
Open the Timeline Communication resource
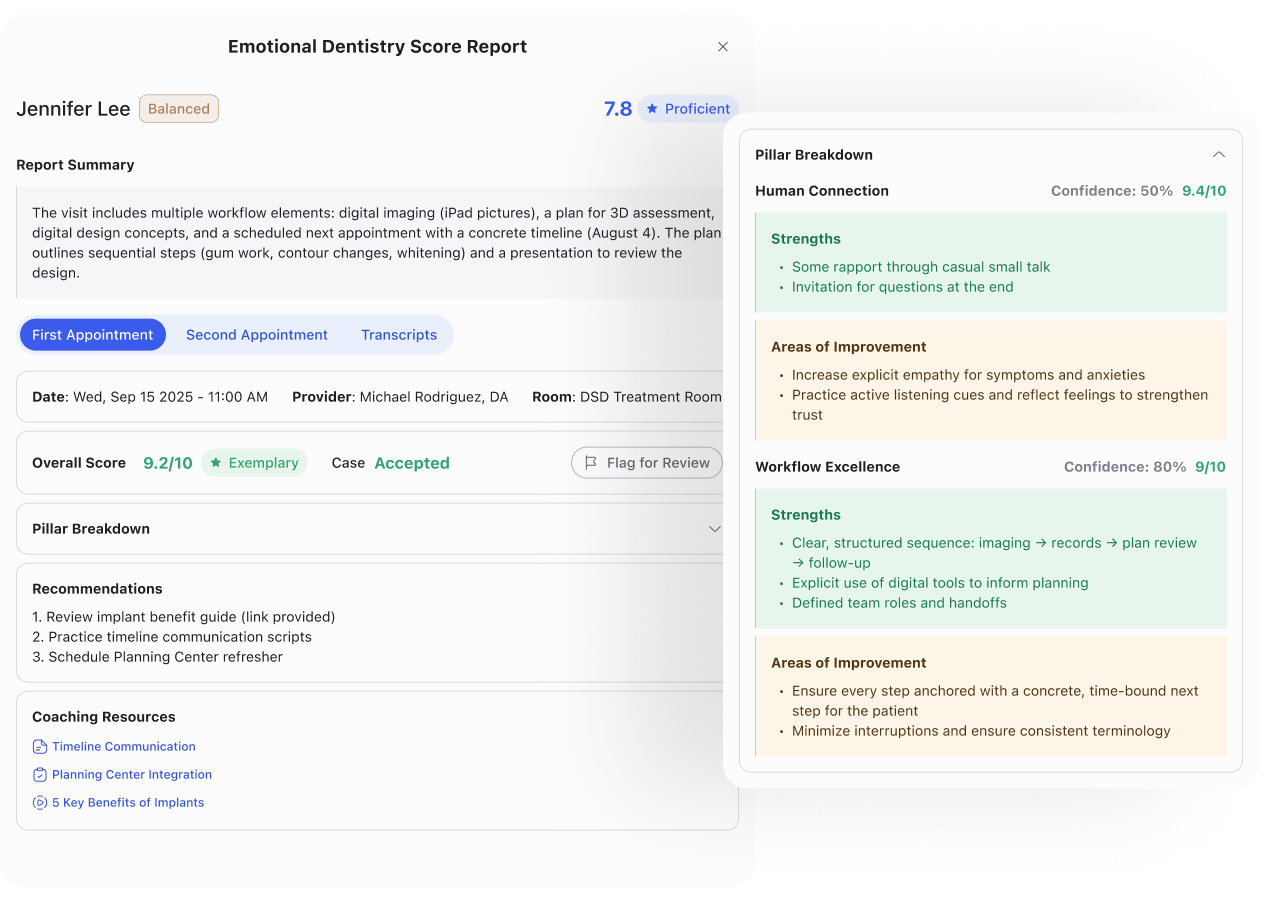point(125,746)
